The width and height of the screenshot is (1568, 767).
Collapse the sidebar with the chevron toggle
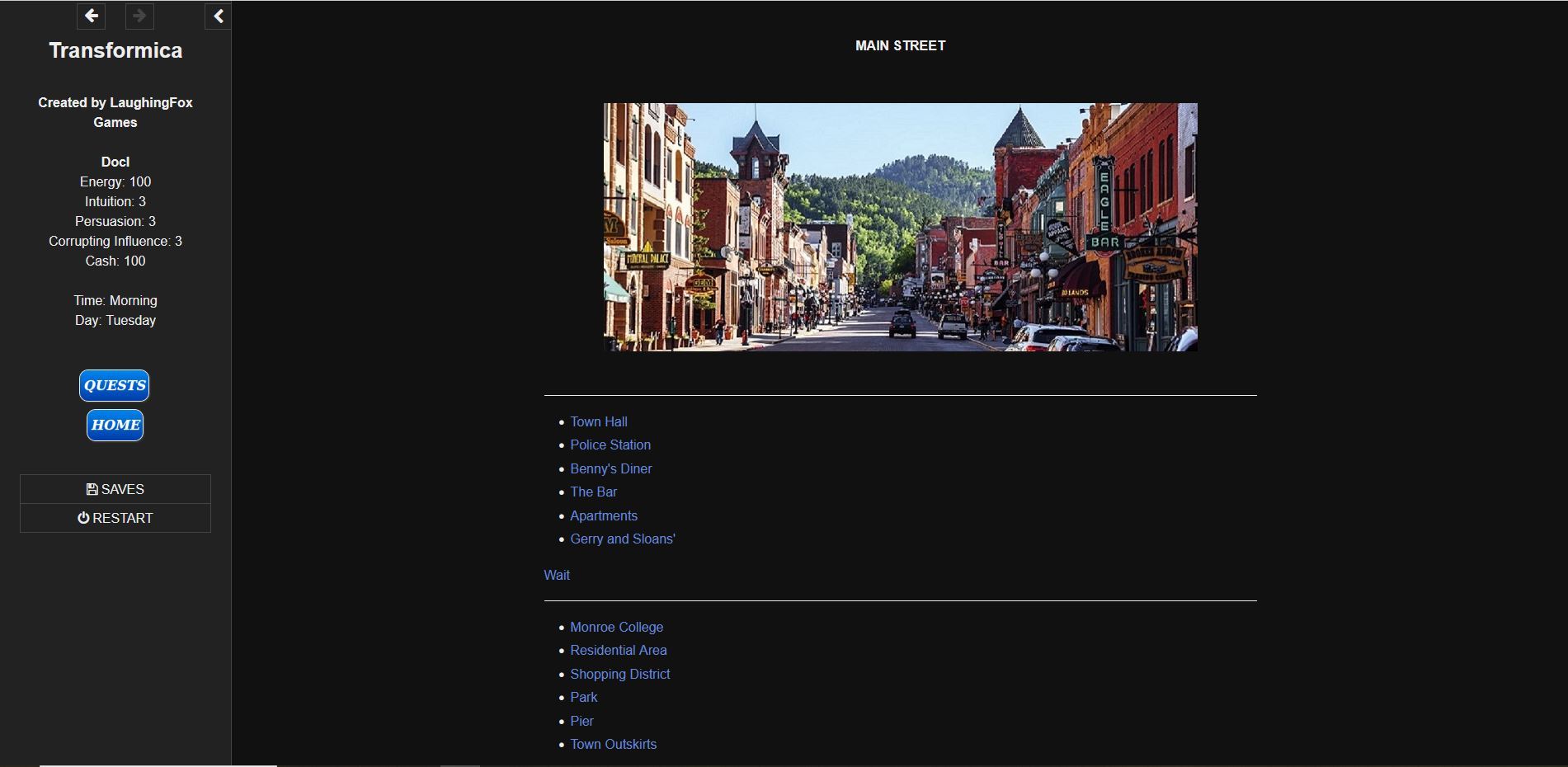click(218, 16)
